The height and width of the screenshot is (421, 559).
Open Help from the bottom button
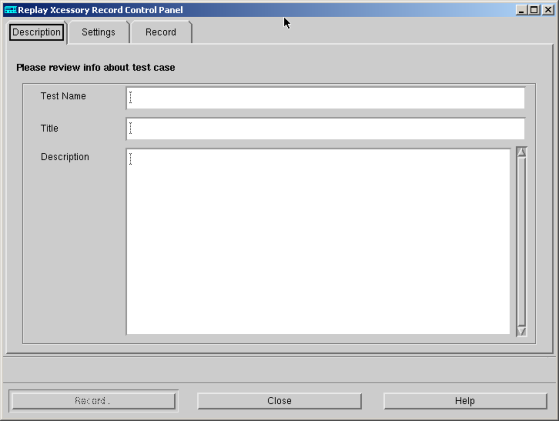[465, 401]
